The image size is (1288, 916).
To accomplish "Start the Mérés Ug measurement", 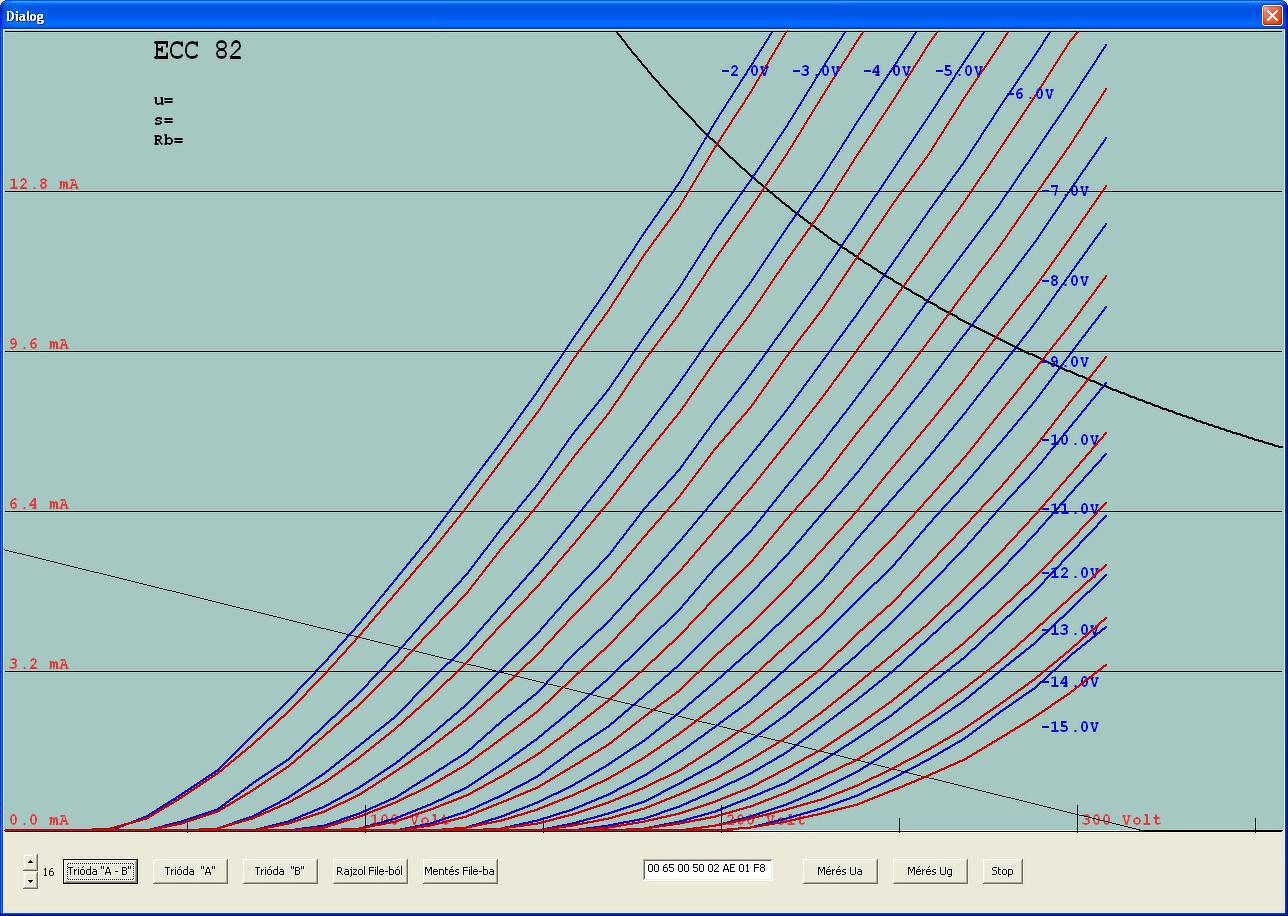I will [x=930, y=871].
